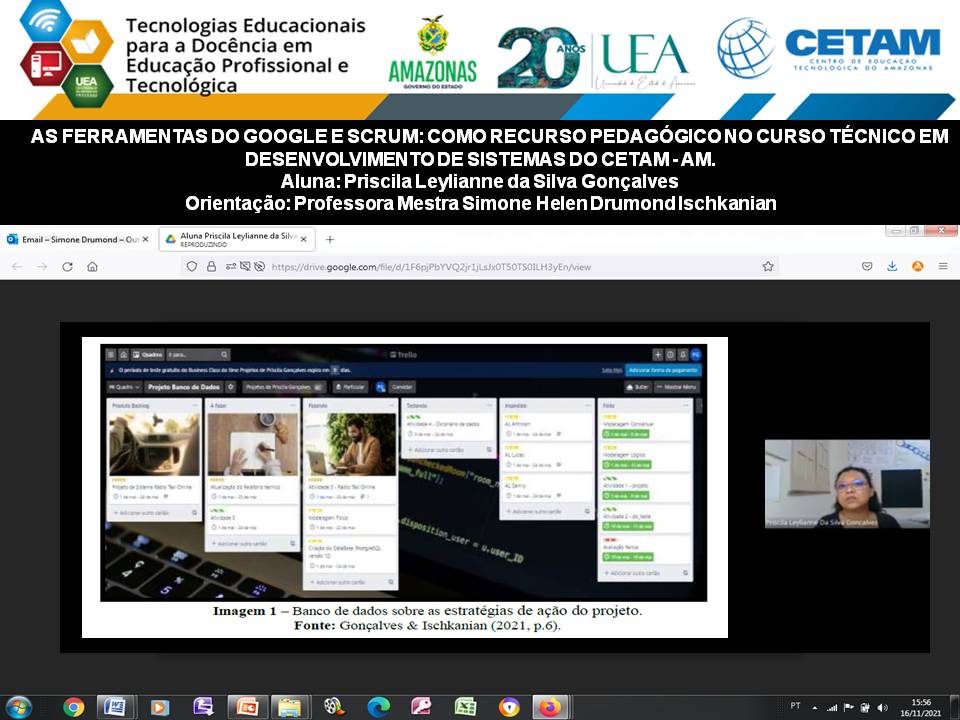Click Adicionar outro cartão in Testando list

(x=439, y=450)
